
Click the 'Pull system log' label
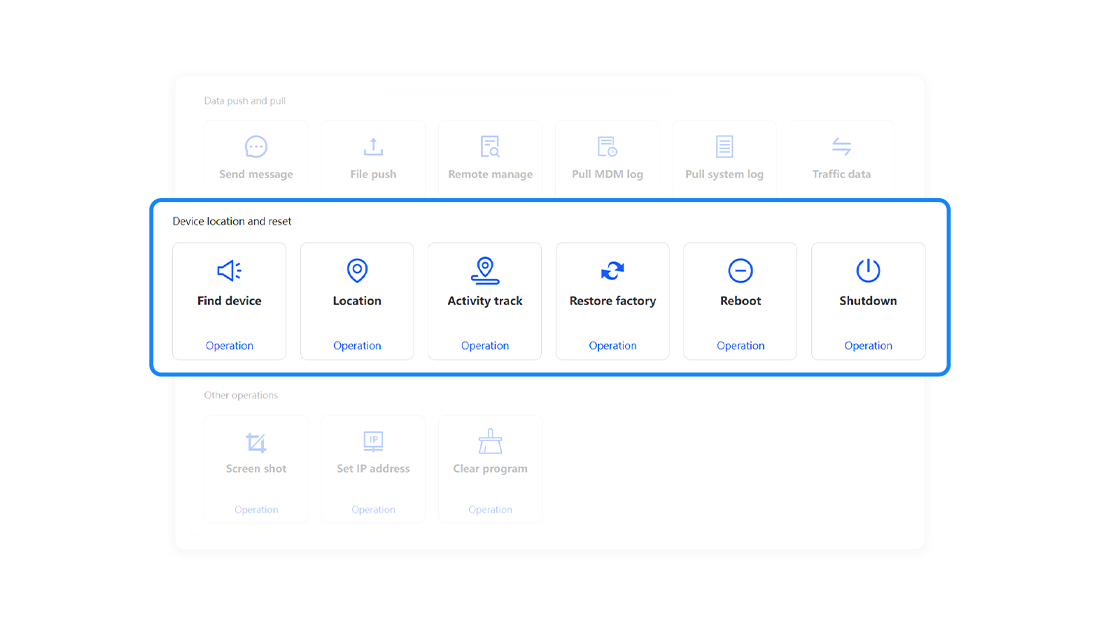point(725,174)
